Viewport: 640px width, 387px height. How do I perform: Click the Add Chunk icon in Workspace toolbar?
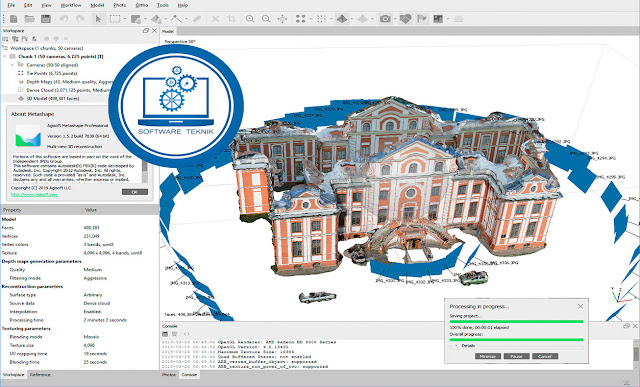pos(6,39)
